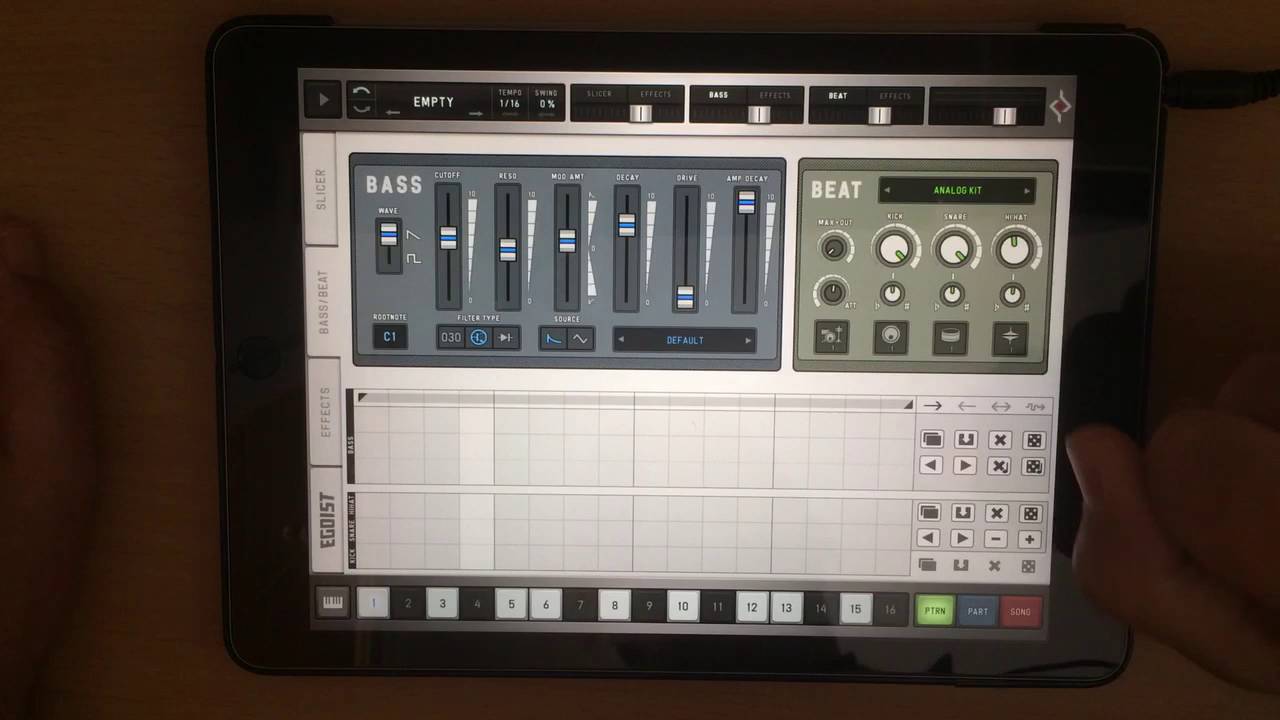This screenshot has height=720, width=1280.
Task: Paste into the bass pattern
Action: point(965,440)
